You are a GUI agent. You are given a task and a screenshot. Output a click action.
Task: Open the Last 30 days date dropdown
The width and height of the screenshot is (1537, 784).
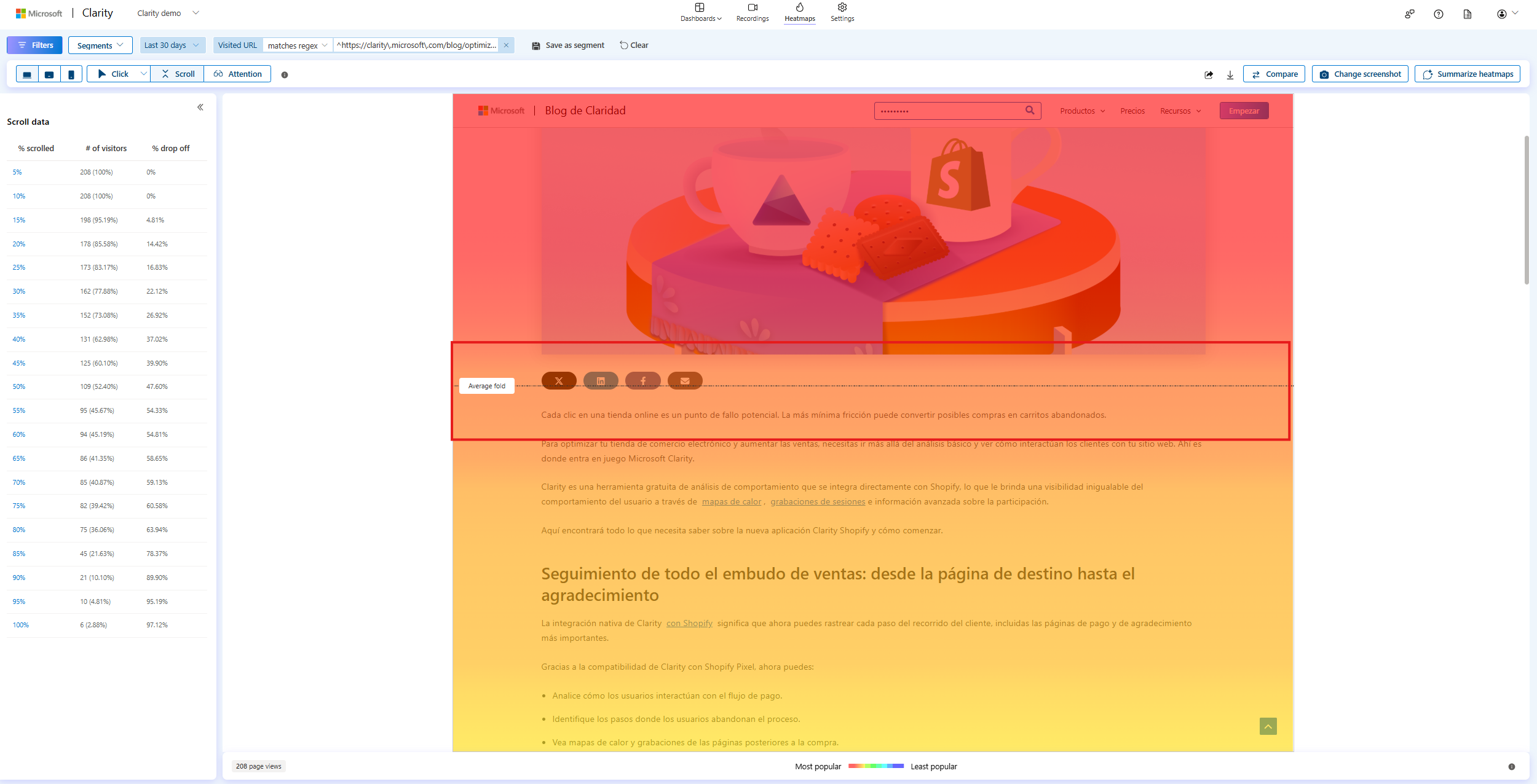(x=172, y=45)
